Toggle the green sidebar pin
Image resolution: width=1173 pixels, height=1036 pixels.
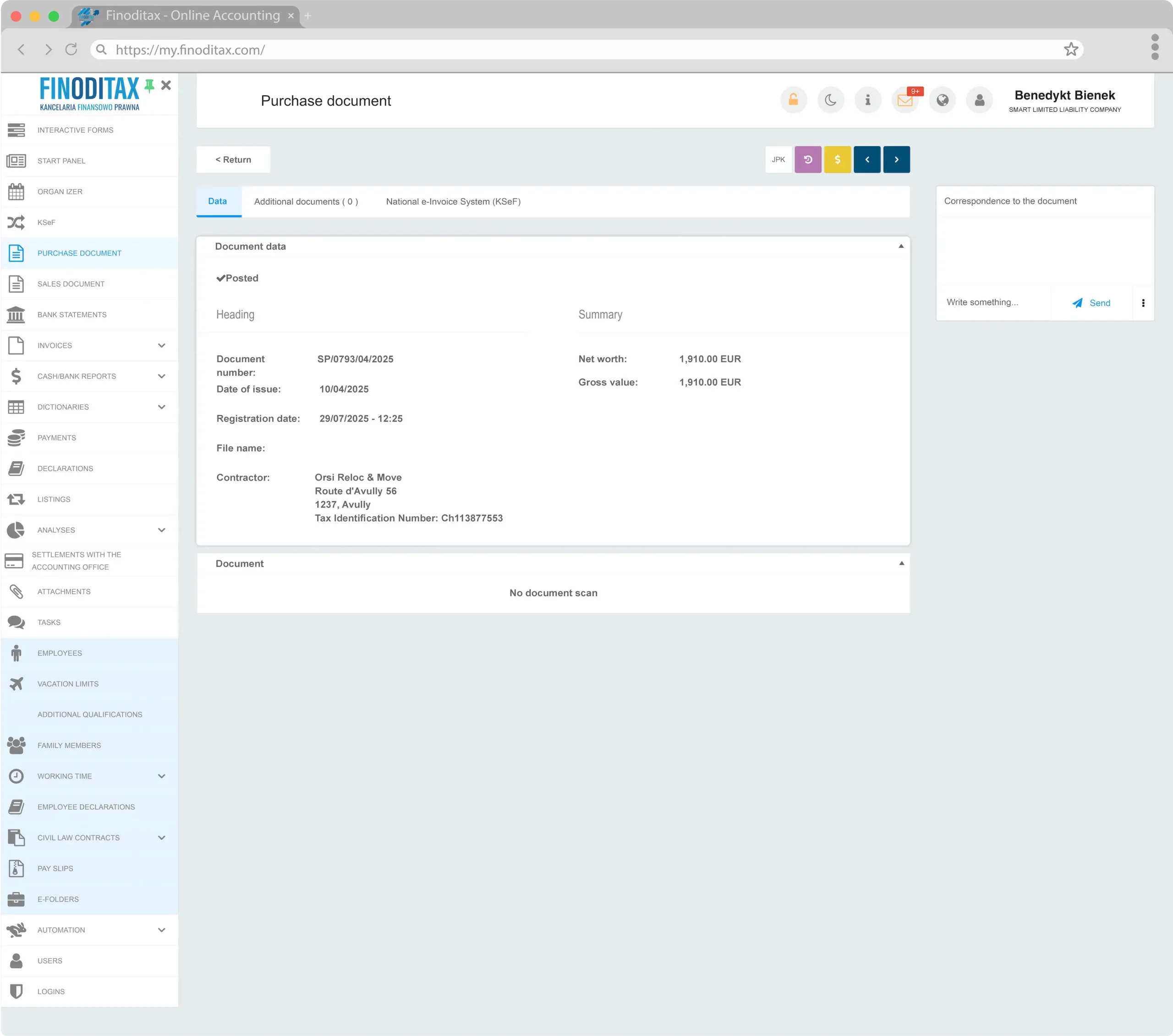click(149, 86)
